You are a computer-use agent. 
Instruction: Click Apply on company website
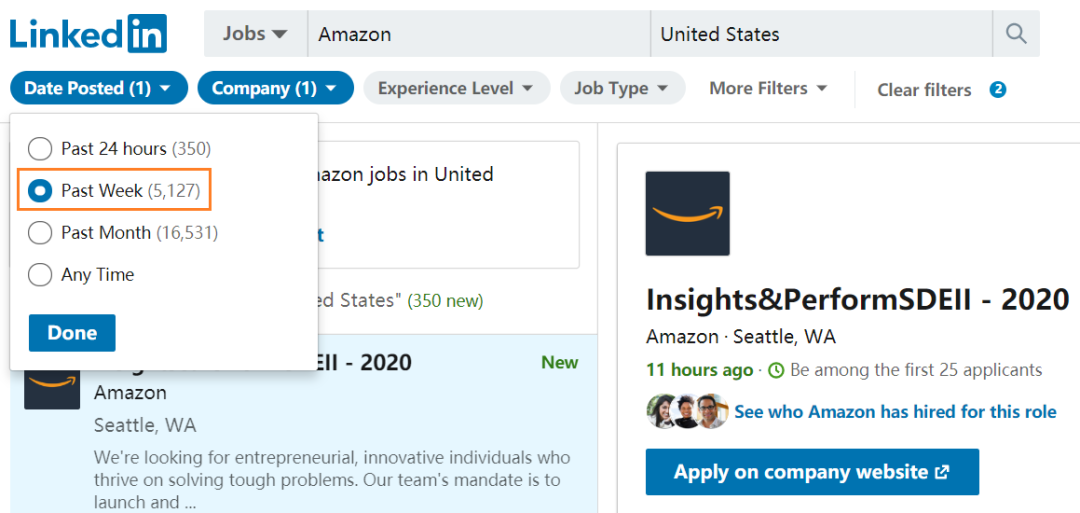(811, 472)
